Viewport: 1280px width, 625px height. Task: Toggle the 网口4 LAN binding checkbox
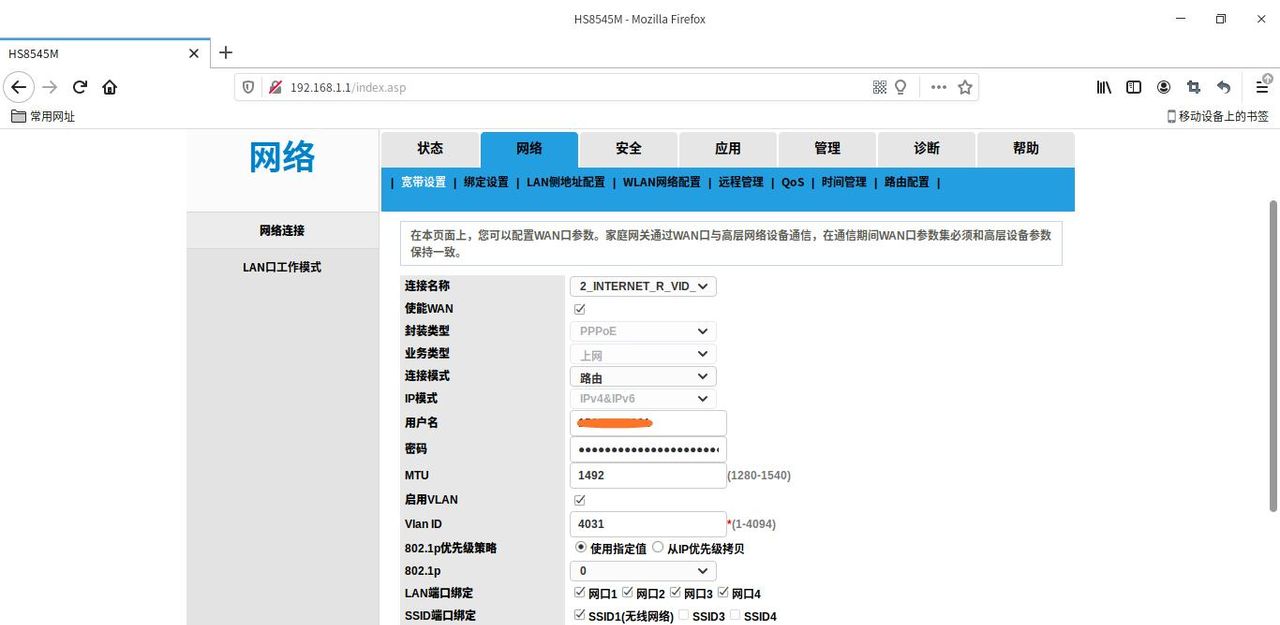point(724,593)
